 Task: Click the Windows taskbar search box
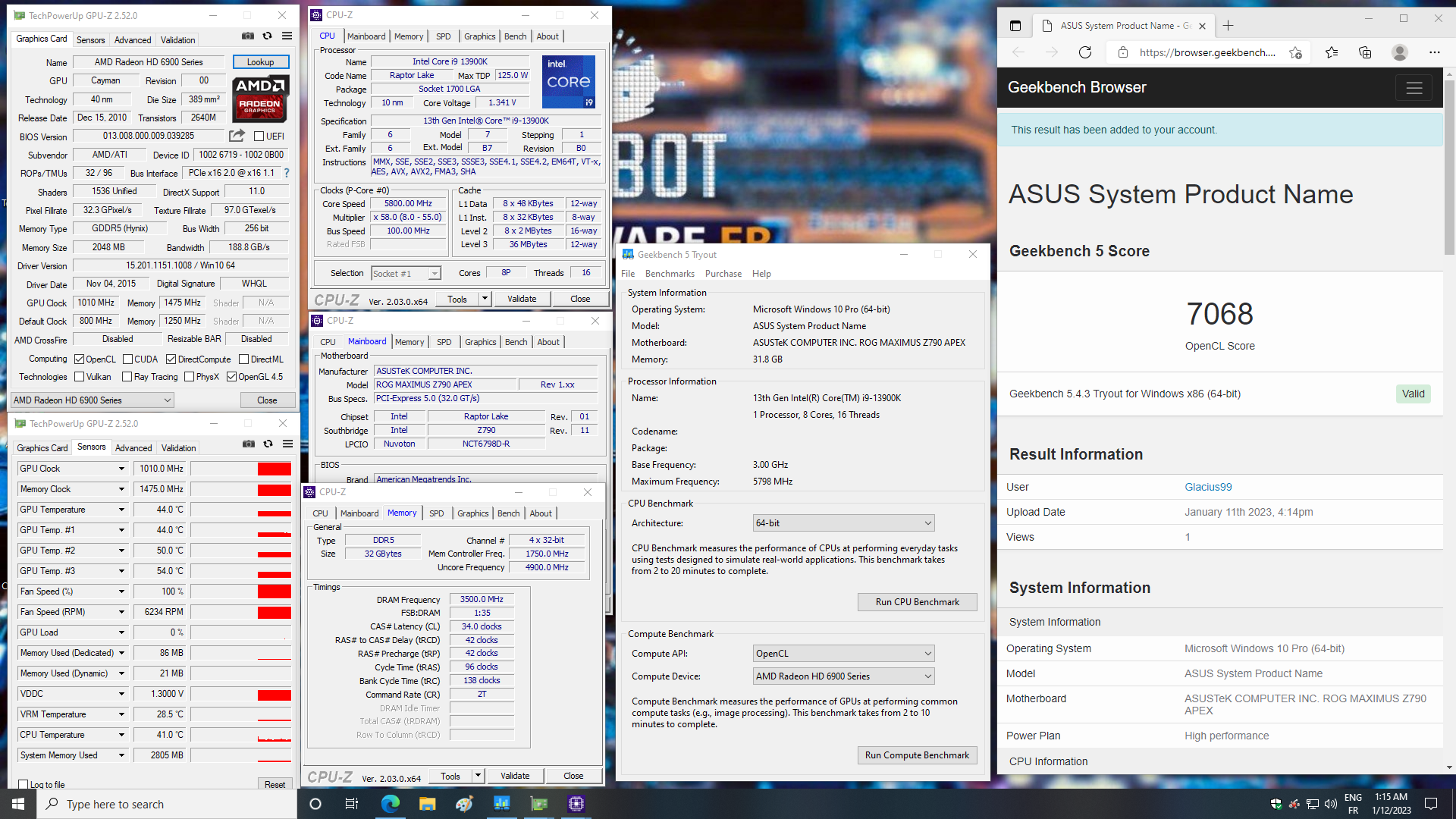167,804
